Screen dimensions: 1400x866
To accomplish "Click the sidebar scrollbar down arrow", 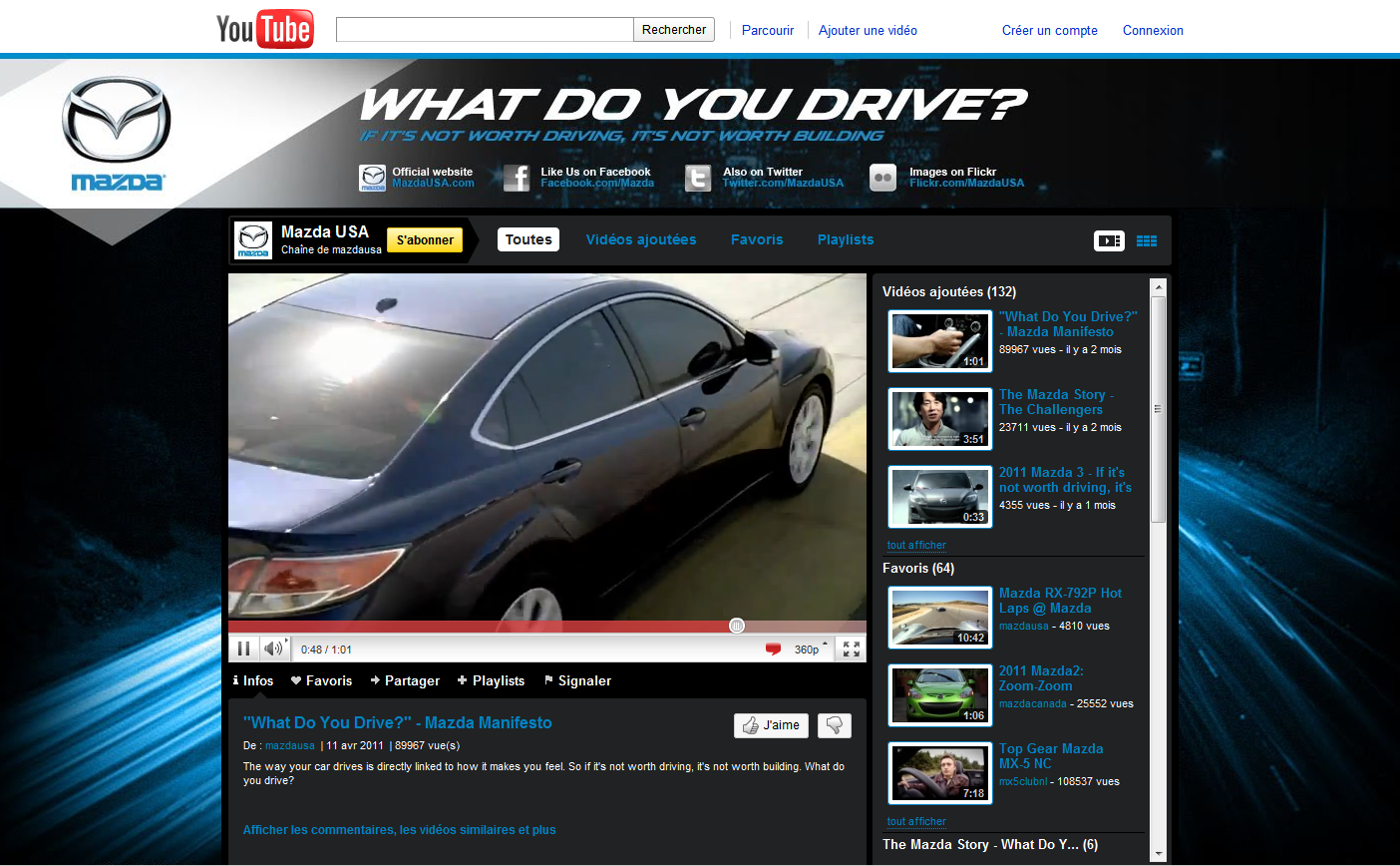I will [1158, 854].
